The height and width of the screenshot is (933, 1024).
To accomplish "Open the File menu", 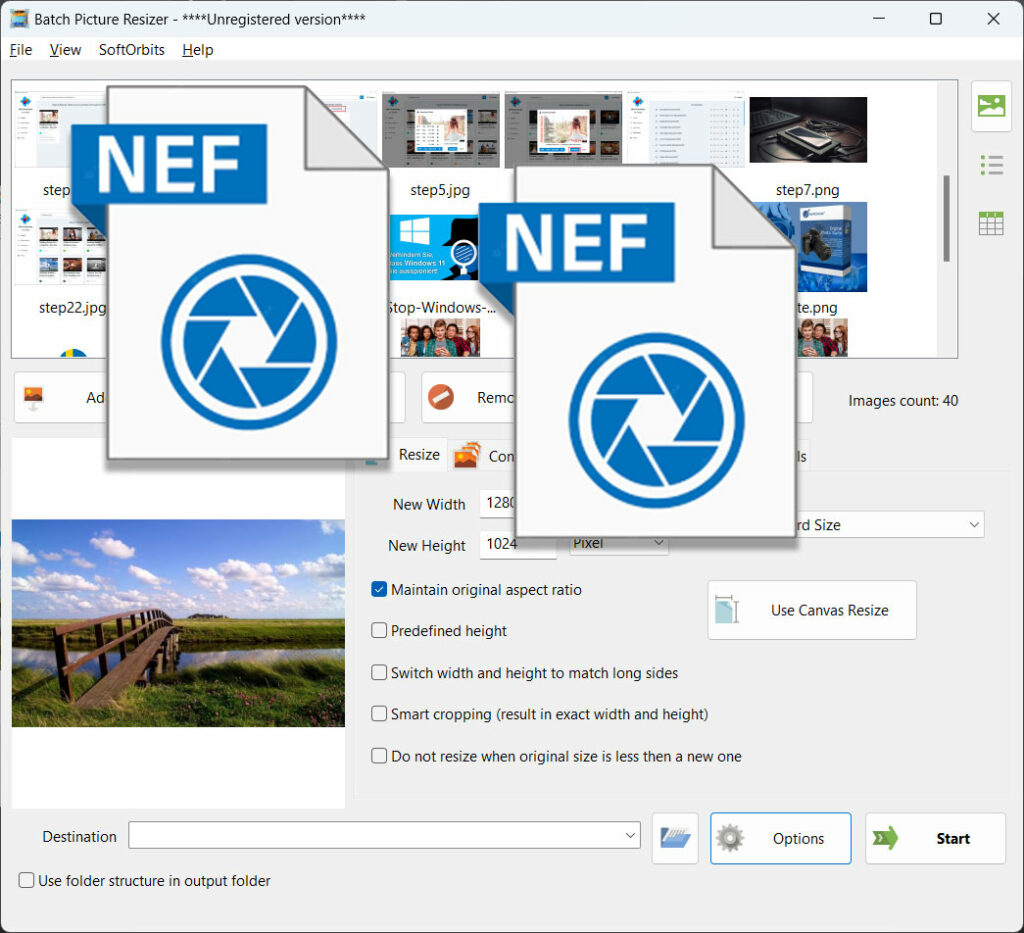I will coord(21,50).
